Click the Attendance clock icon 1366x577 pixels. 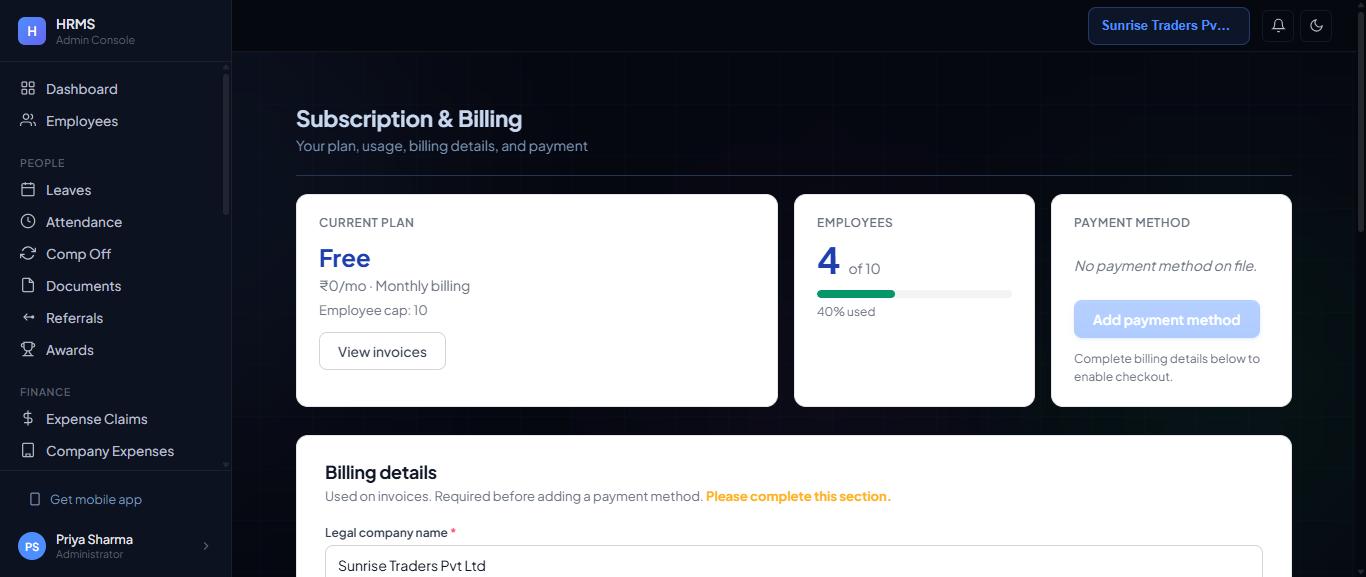click(x=28, y=222)
